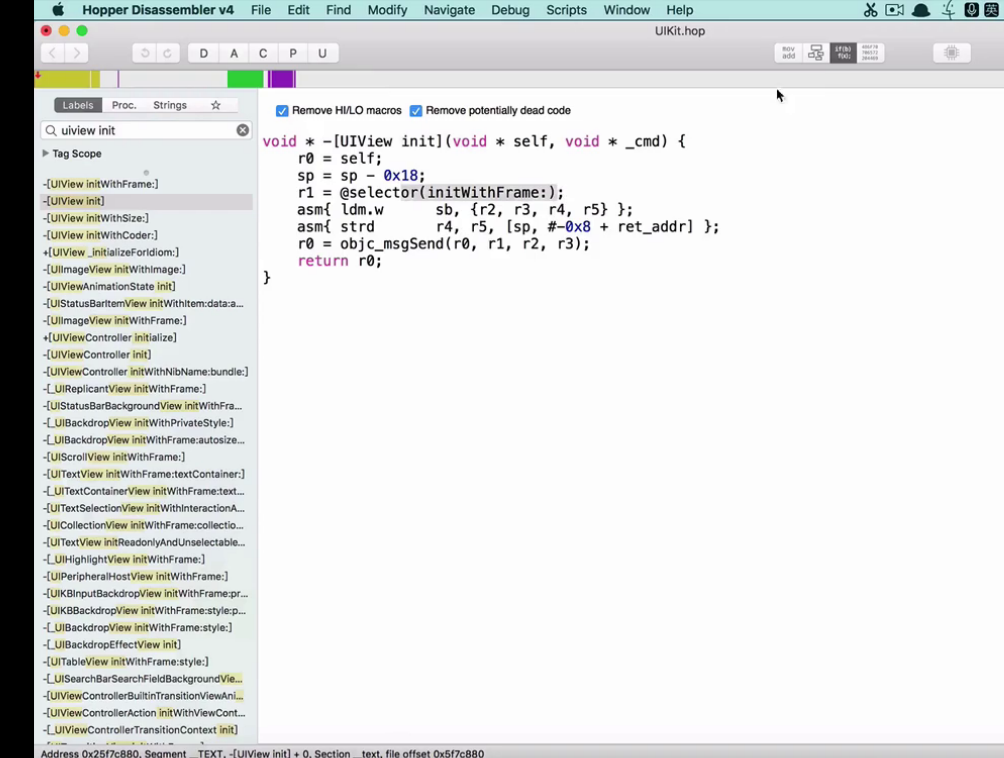Open the input method menu bar icon

click(991, 10)
